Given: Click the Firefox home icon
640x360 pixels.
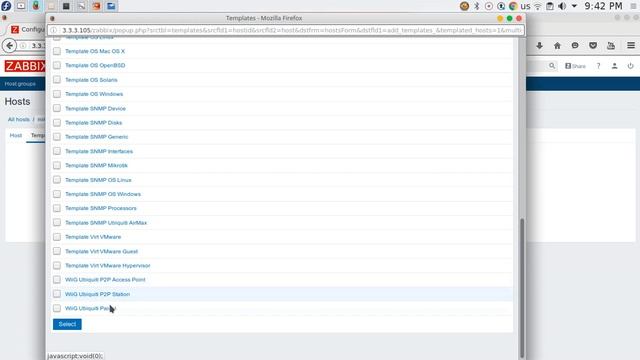Looking at the screenshot, I should click(x=557, y=46).
